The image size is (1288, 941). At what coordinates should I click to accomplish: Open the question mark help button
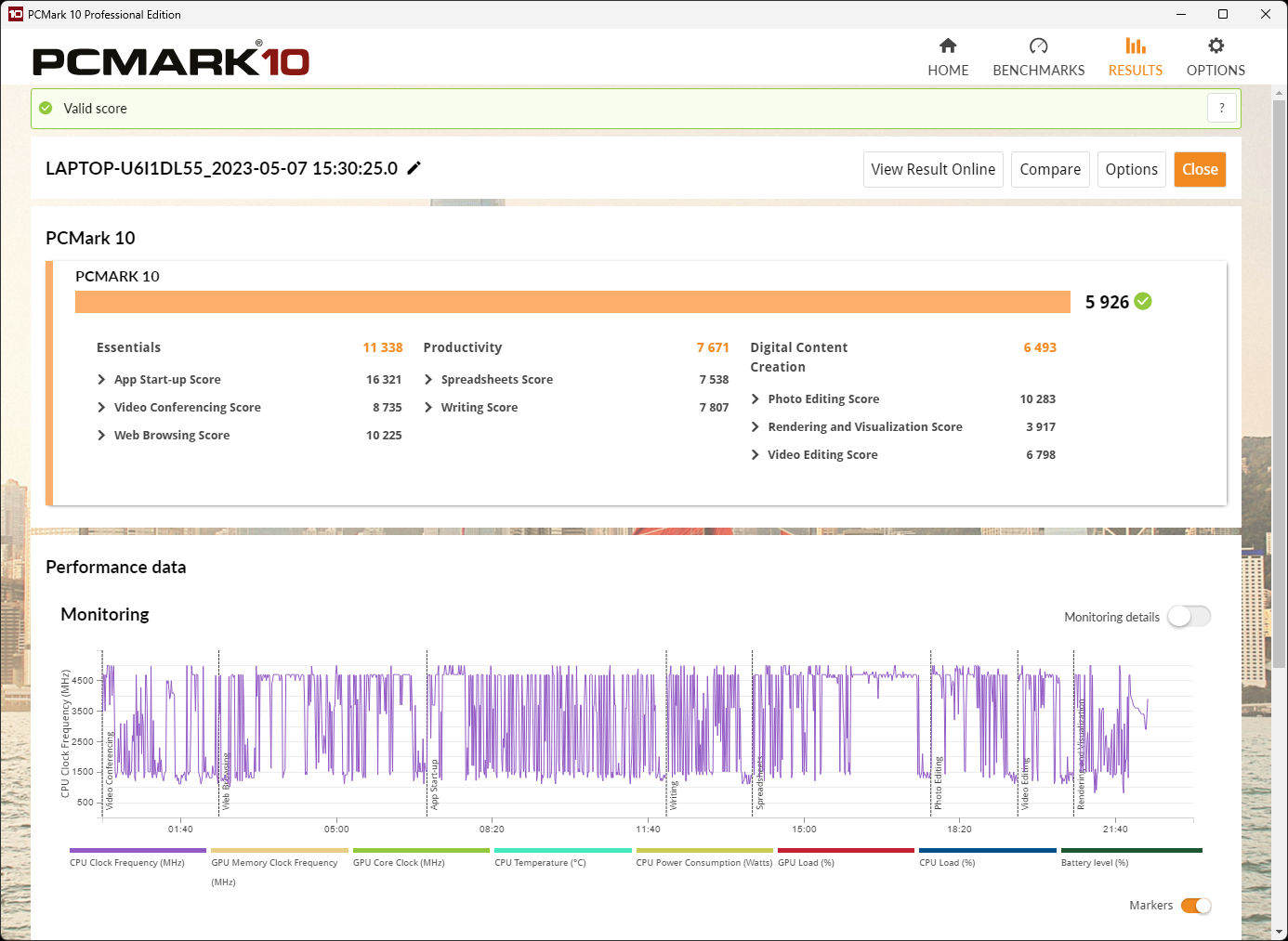pos(1222,108)
